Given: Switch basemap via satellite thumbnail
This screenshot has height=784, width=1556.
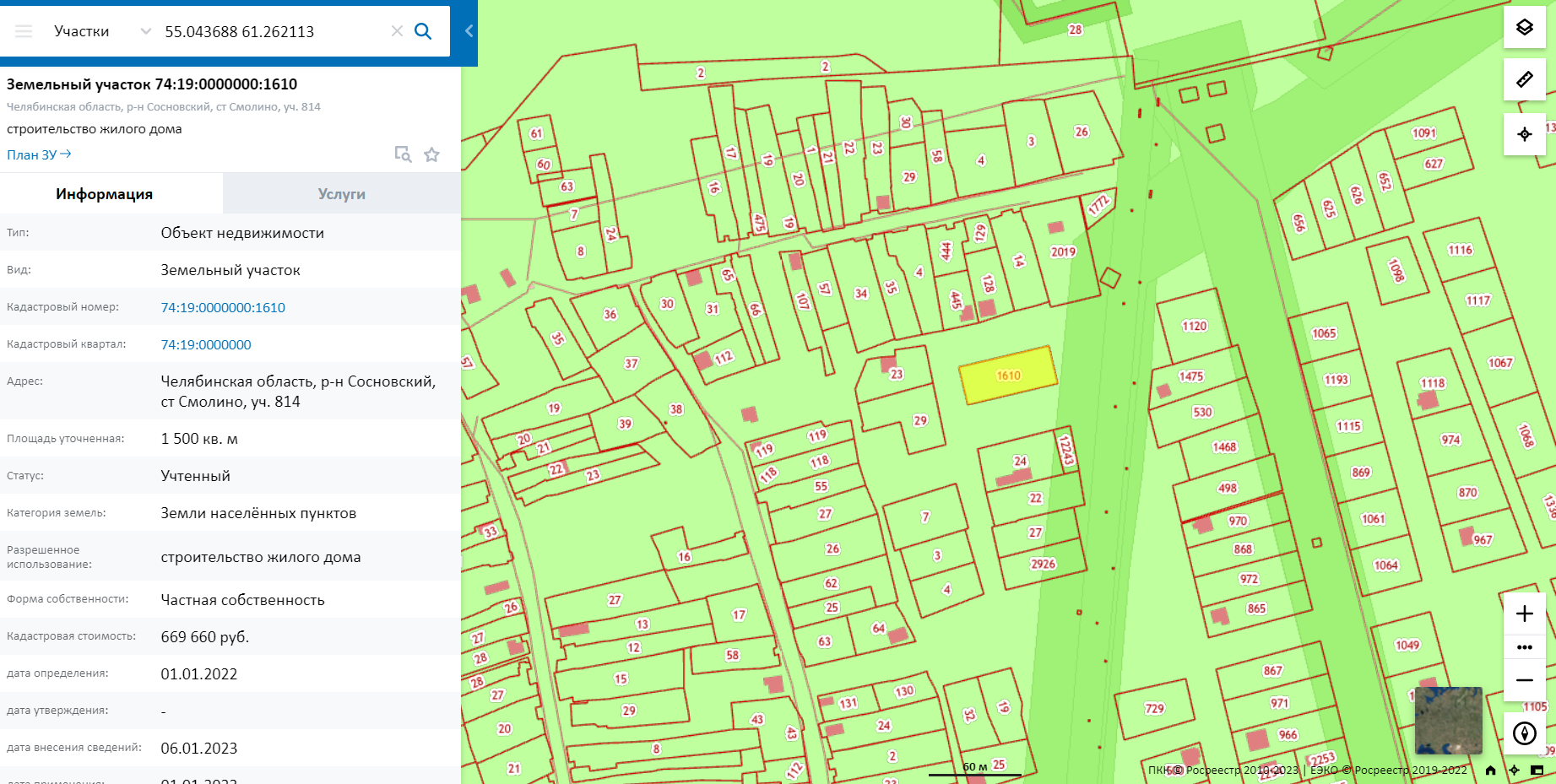Looking at the screenshot, I should tap(1448, 720).
